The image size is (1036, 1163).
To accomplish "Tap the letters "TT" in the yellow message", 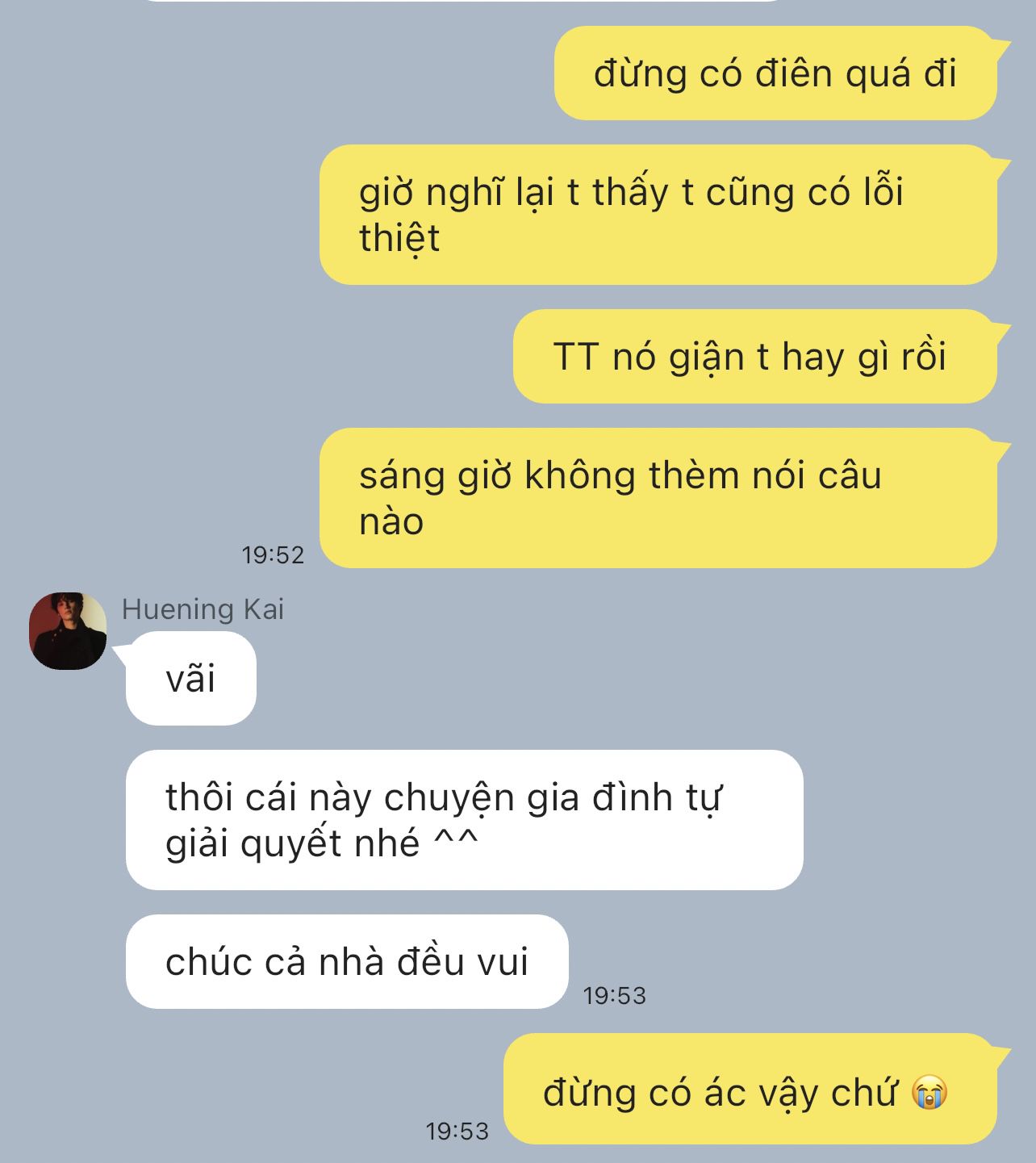I will point(576,357).
